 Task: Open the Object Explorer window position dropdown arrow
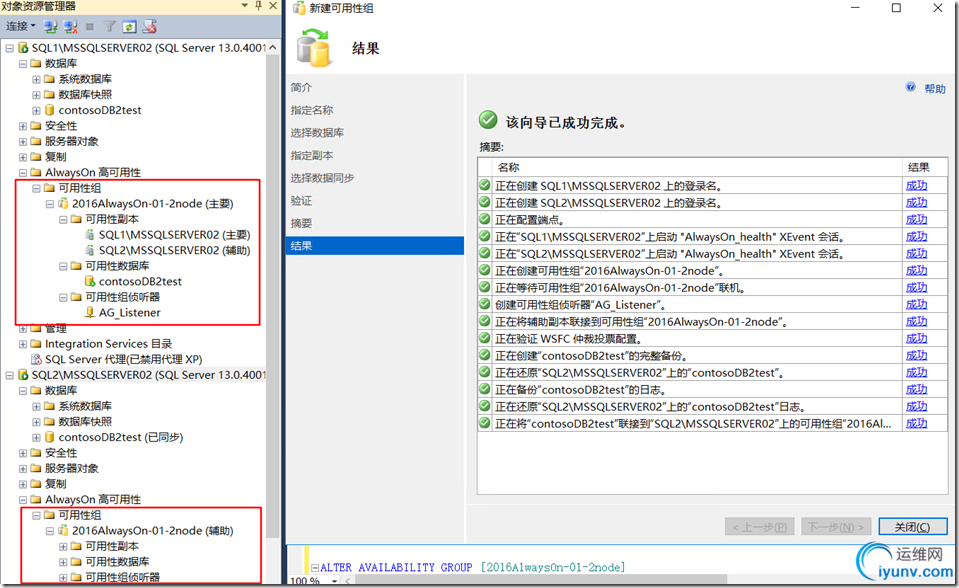pyautogui.click(x=245, y=6)
